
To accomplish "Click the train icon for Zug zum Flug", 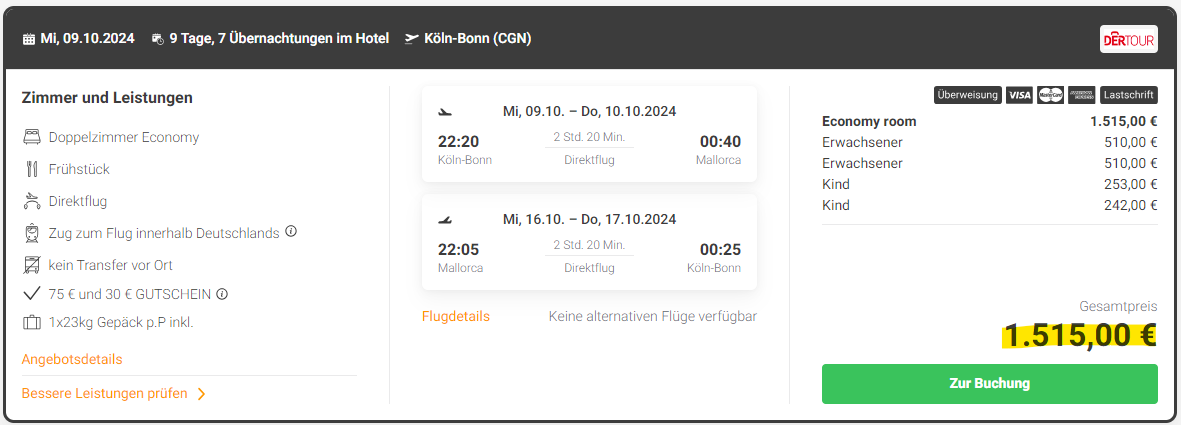I will [x=32, y=233].
